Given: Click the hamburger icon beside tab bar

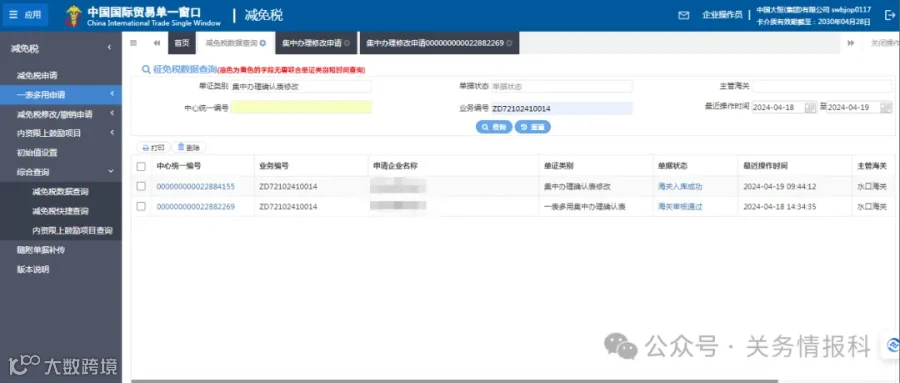Looking at the screenshot, I should point(134,42).
